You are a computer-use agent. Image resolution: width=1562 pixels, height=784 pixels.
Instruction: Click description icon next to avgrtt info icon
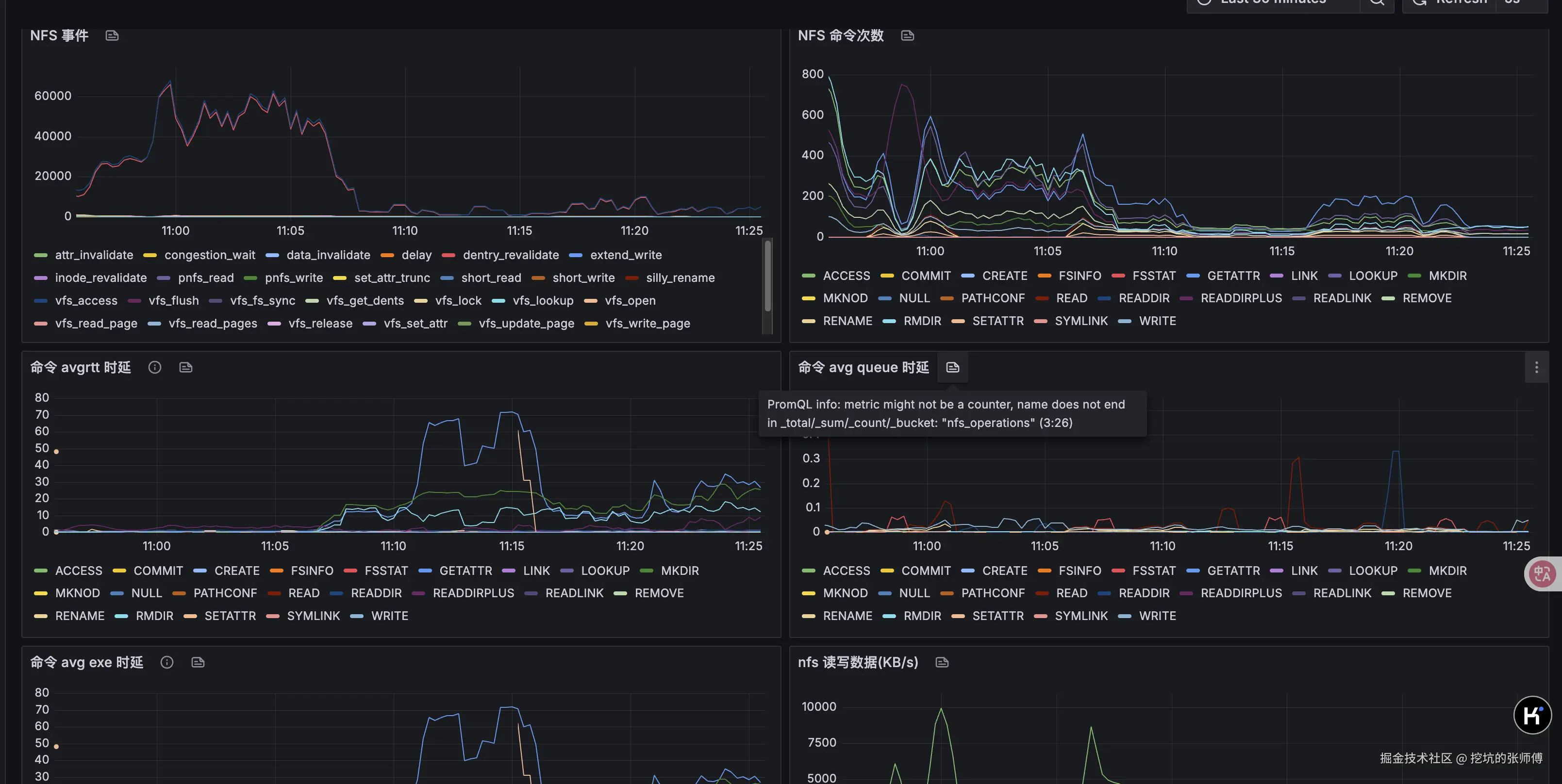185,367
